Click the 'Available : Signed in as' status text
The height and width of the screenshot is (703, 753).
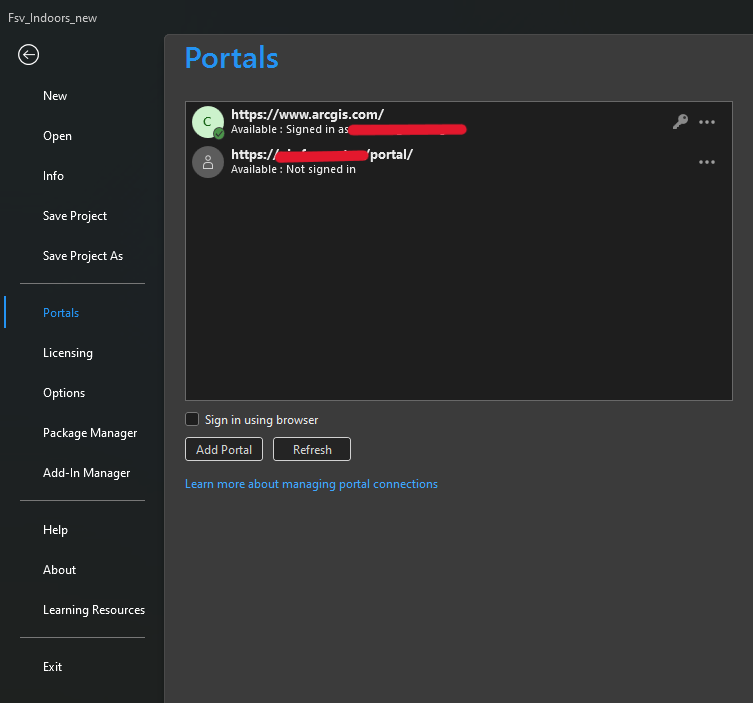pos(290,129)
